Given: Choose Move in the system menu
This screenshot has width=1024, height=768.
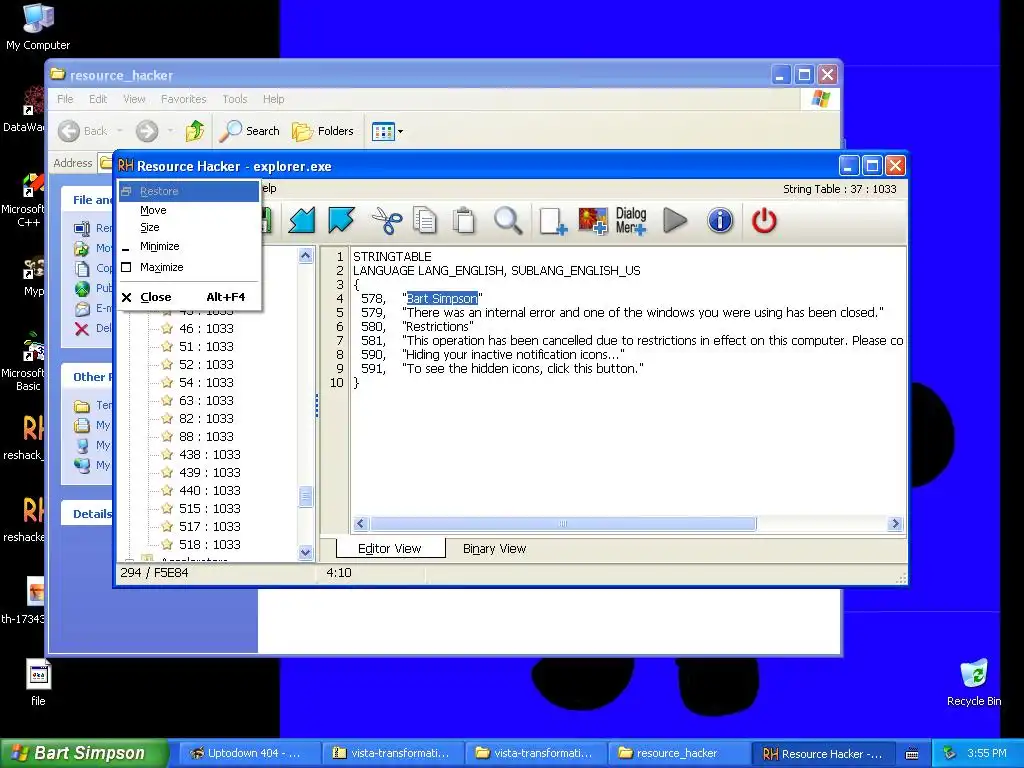Looking at the screenshot, I should click(x=189, y=210).
